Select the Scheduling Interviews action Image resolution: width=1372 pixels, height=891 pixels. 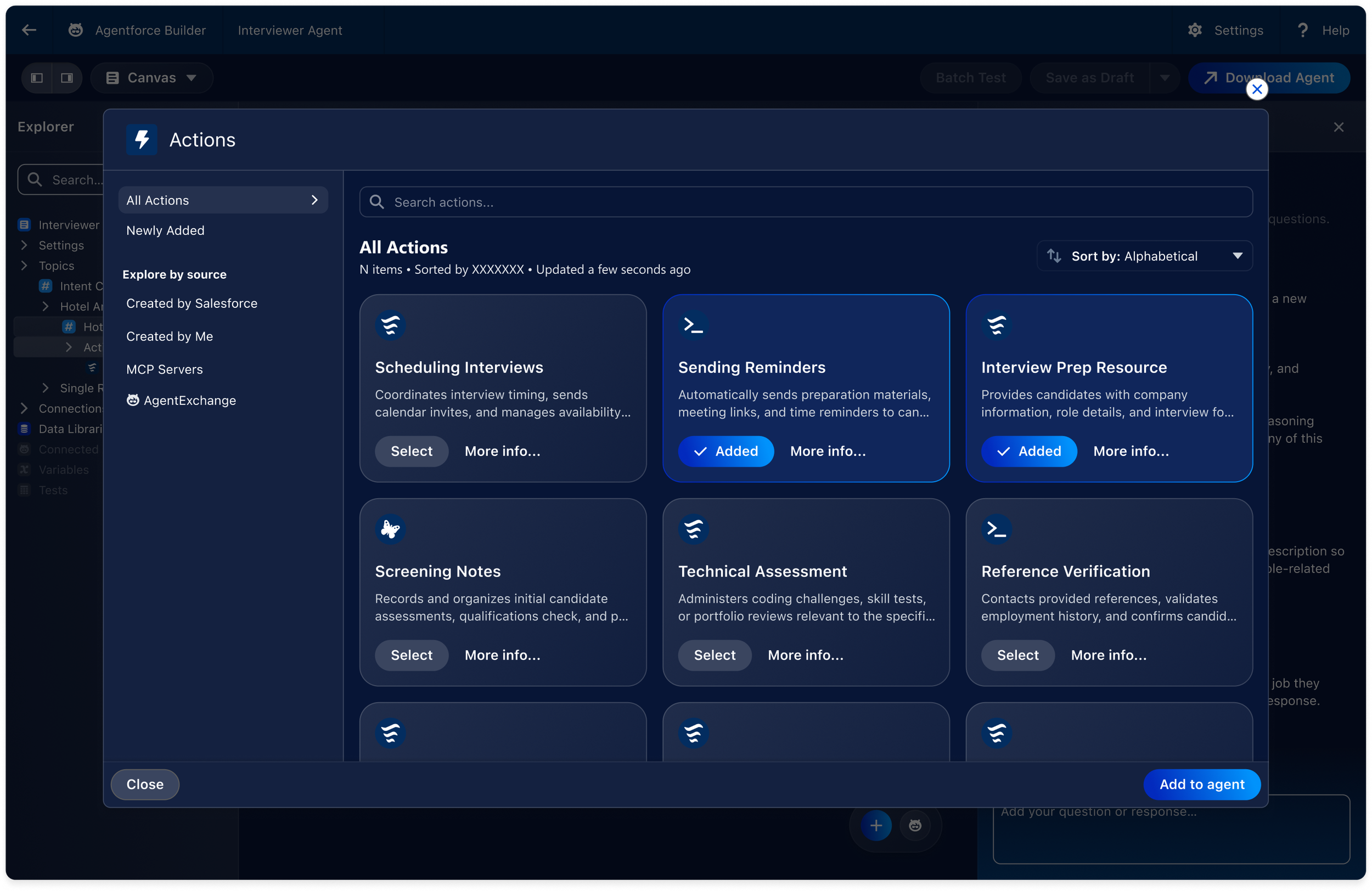click(x=412, y=450)
